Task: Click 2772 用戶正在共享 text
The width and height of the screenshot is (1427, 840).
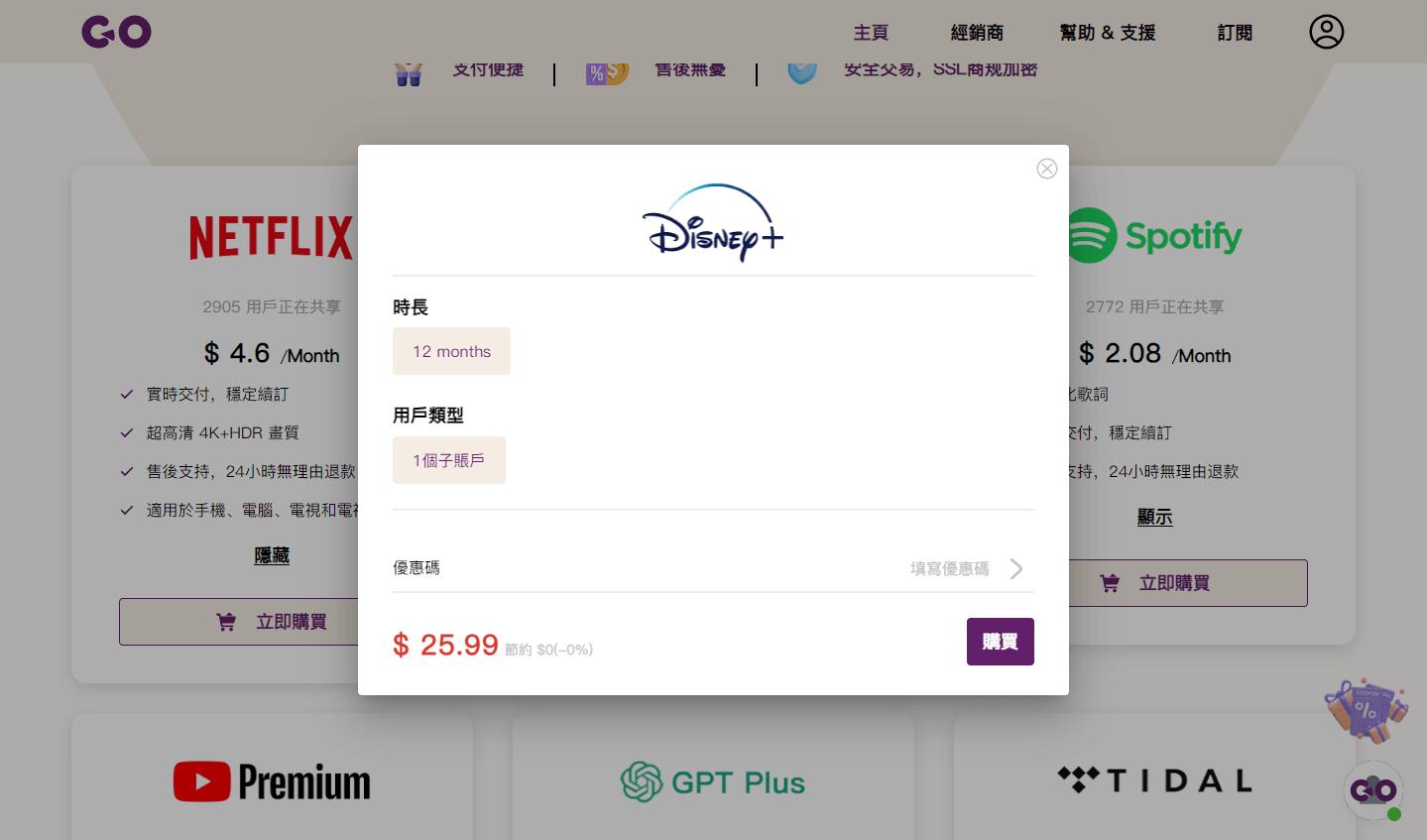Action: [x=1154, y=306]
